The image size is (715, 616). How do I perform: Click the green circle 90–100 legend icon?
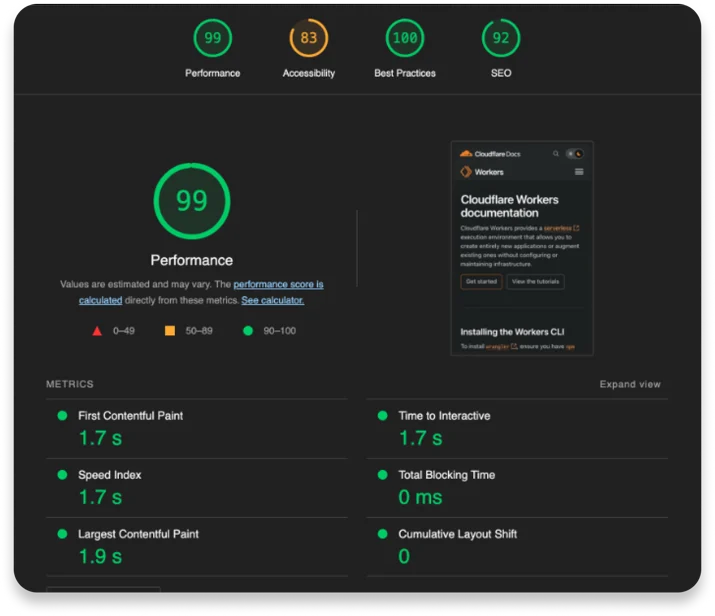pos(248,331)
